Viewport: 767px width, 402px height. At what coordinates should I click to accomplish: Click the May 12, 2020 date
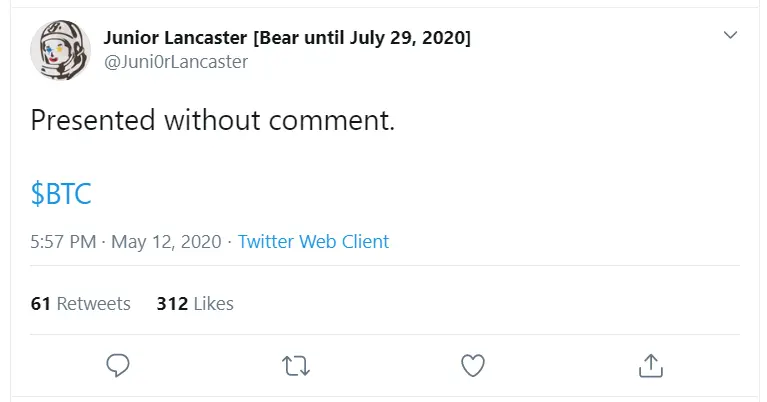click(166, 242)
